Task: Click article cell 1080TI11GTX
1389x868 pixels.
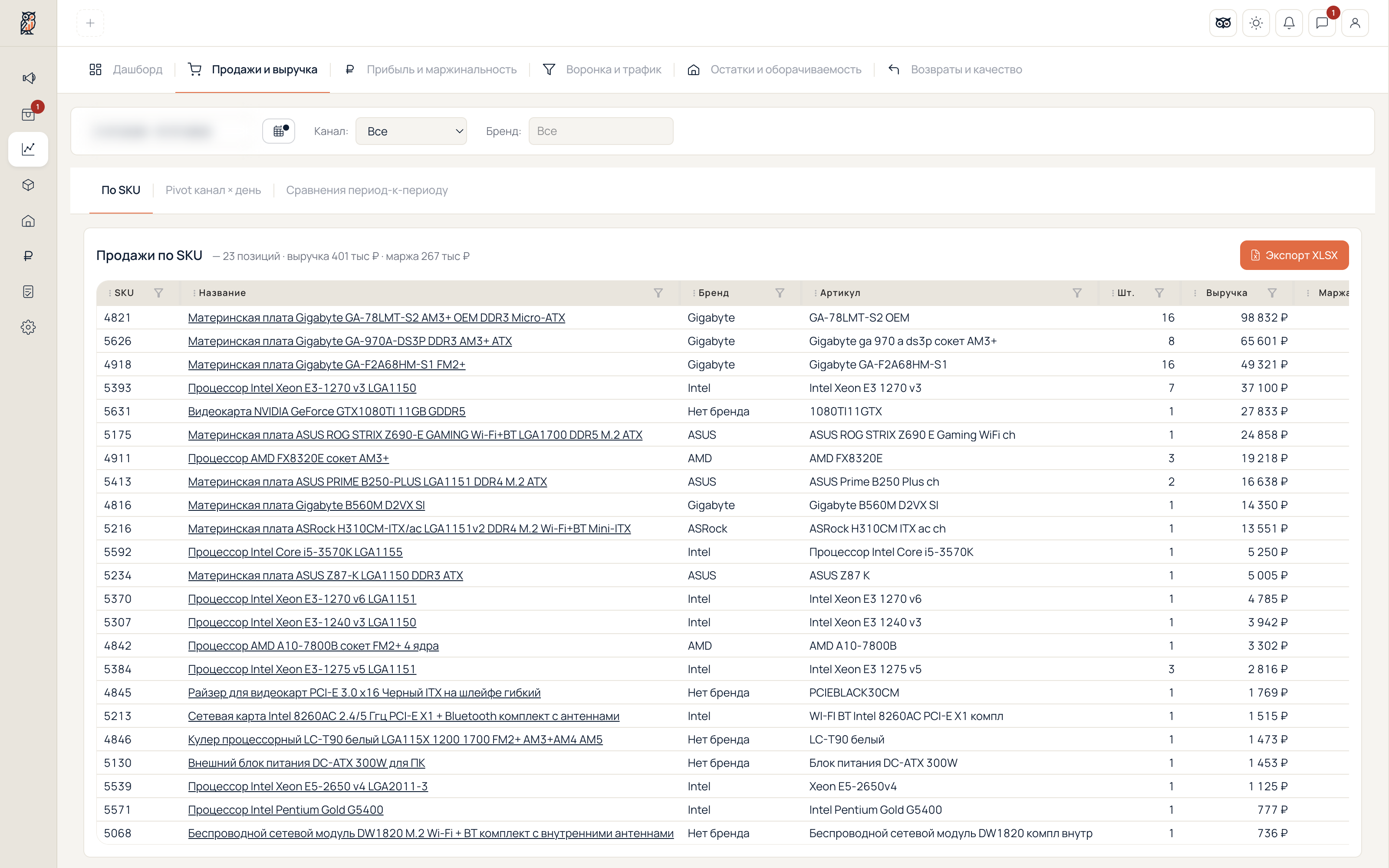Action: pyautogui.click(x=846, y=411)
